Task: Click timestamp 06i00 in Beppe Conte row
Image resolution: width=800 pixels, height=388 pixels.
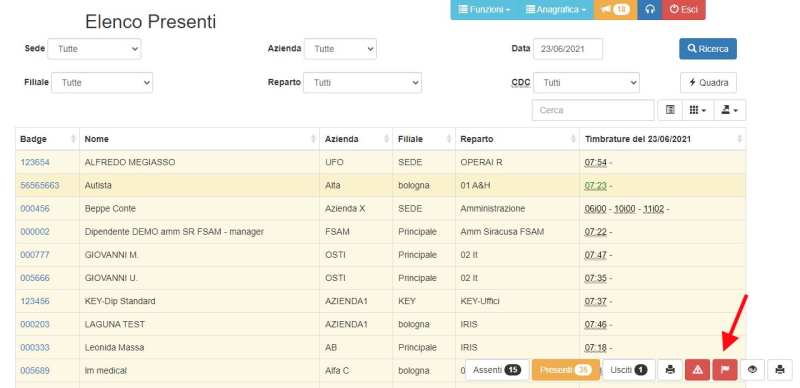Action: point(595,209)
